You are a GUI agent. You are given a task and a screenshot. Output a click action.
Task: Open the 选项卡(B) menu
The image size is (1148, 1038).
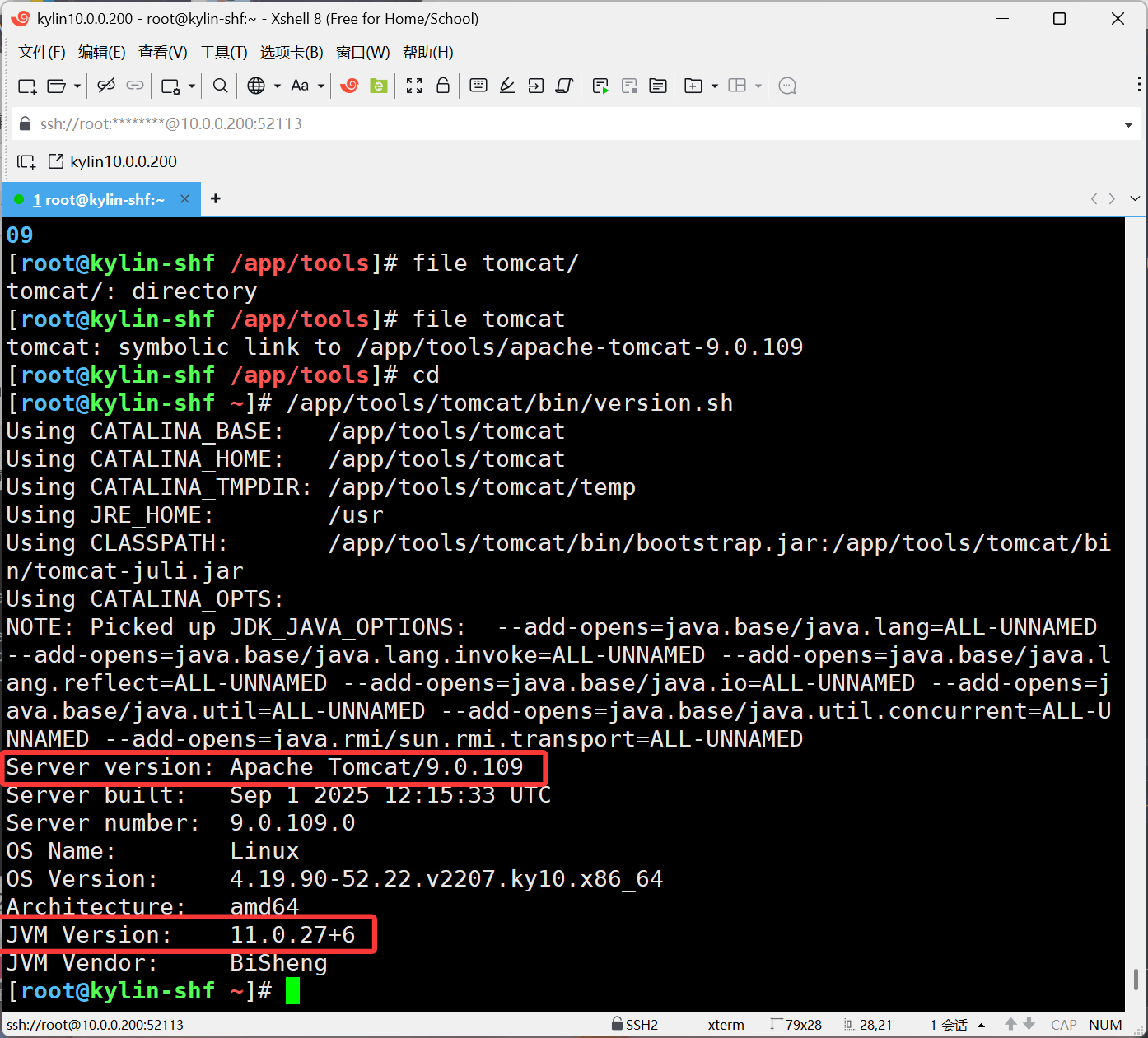(292, 53)
